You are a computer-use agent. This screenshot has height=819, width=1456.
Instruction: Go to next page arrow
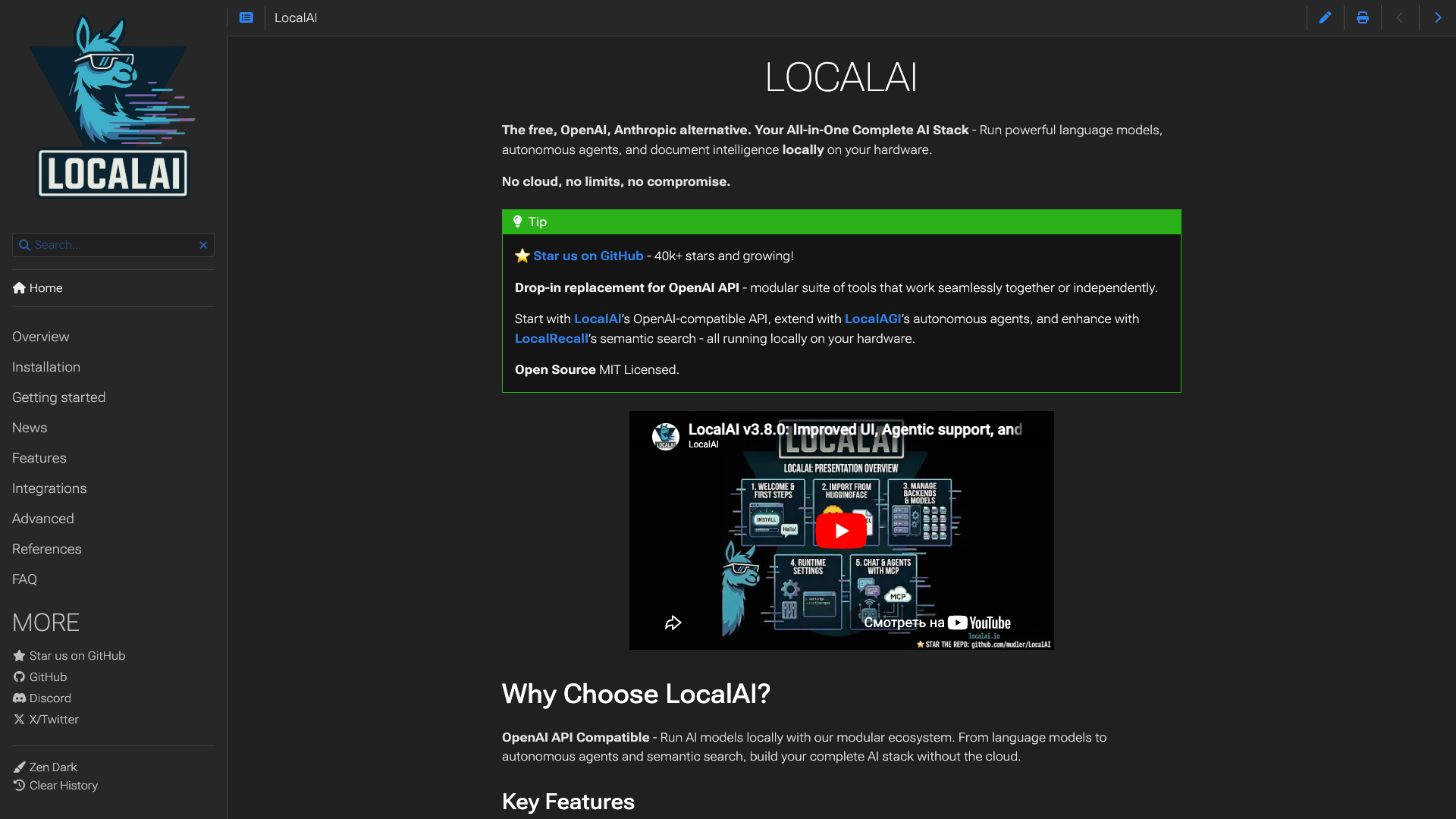tap(1438, 17)
